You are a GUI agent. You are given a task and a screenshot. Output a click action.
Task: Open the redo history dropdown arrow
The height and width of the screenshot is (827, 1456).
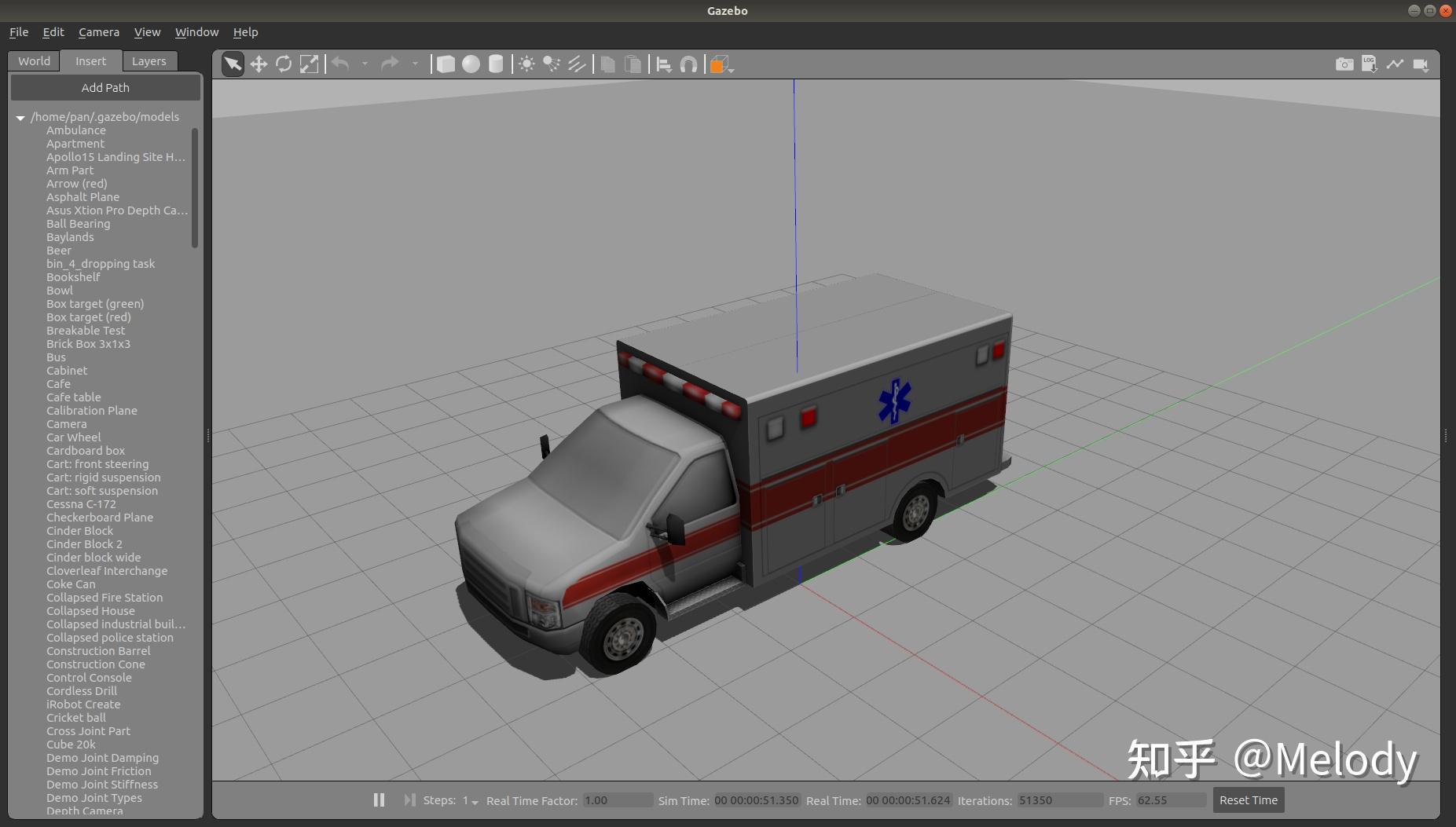pyautogui.click(x=415, y=64)
